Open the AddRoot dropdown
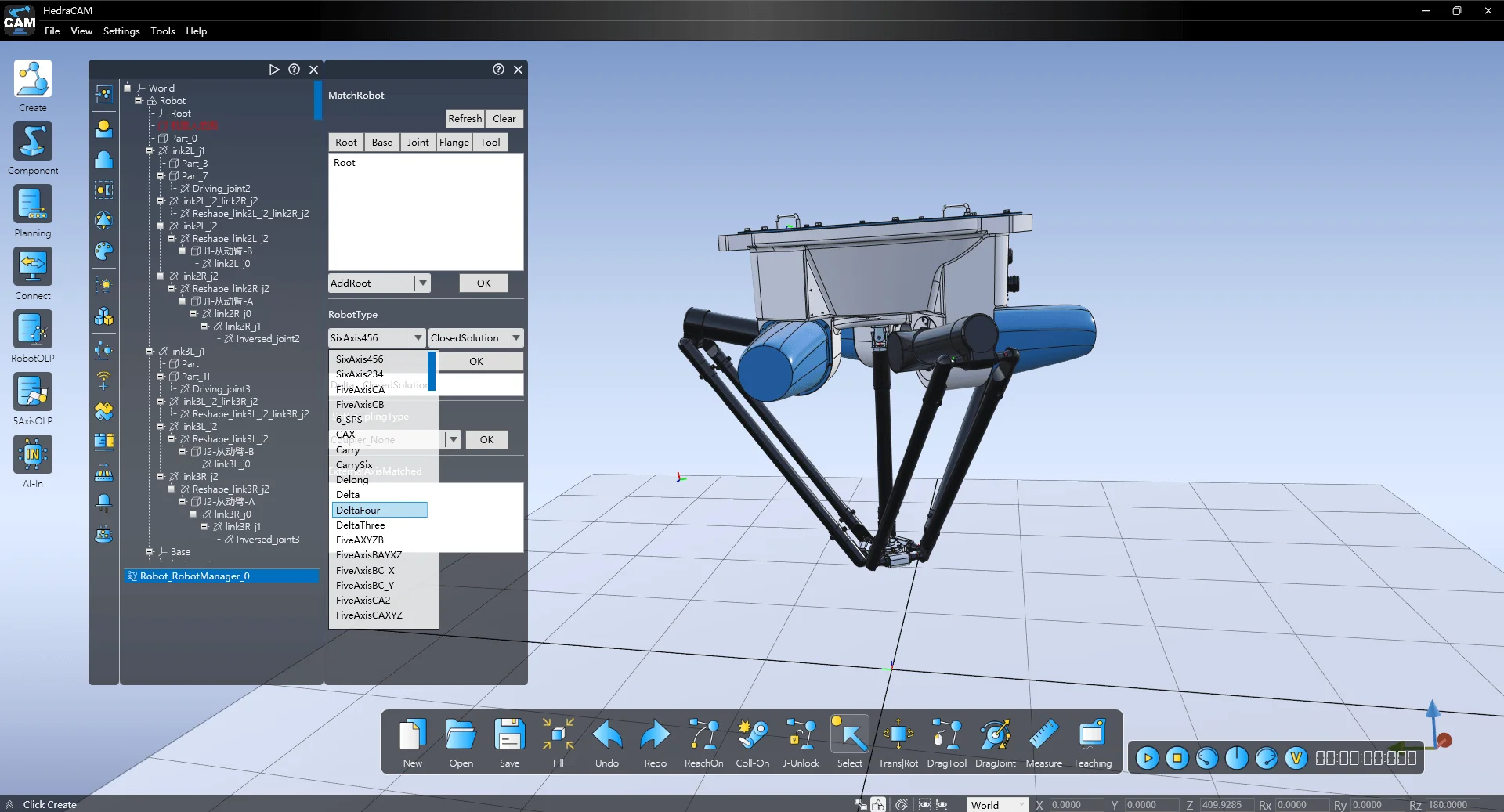 pos(423,283)
